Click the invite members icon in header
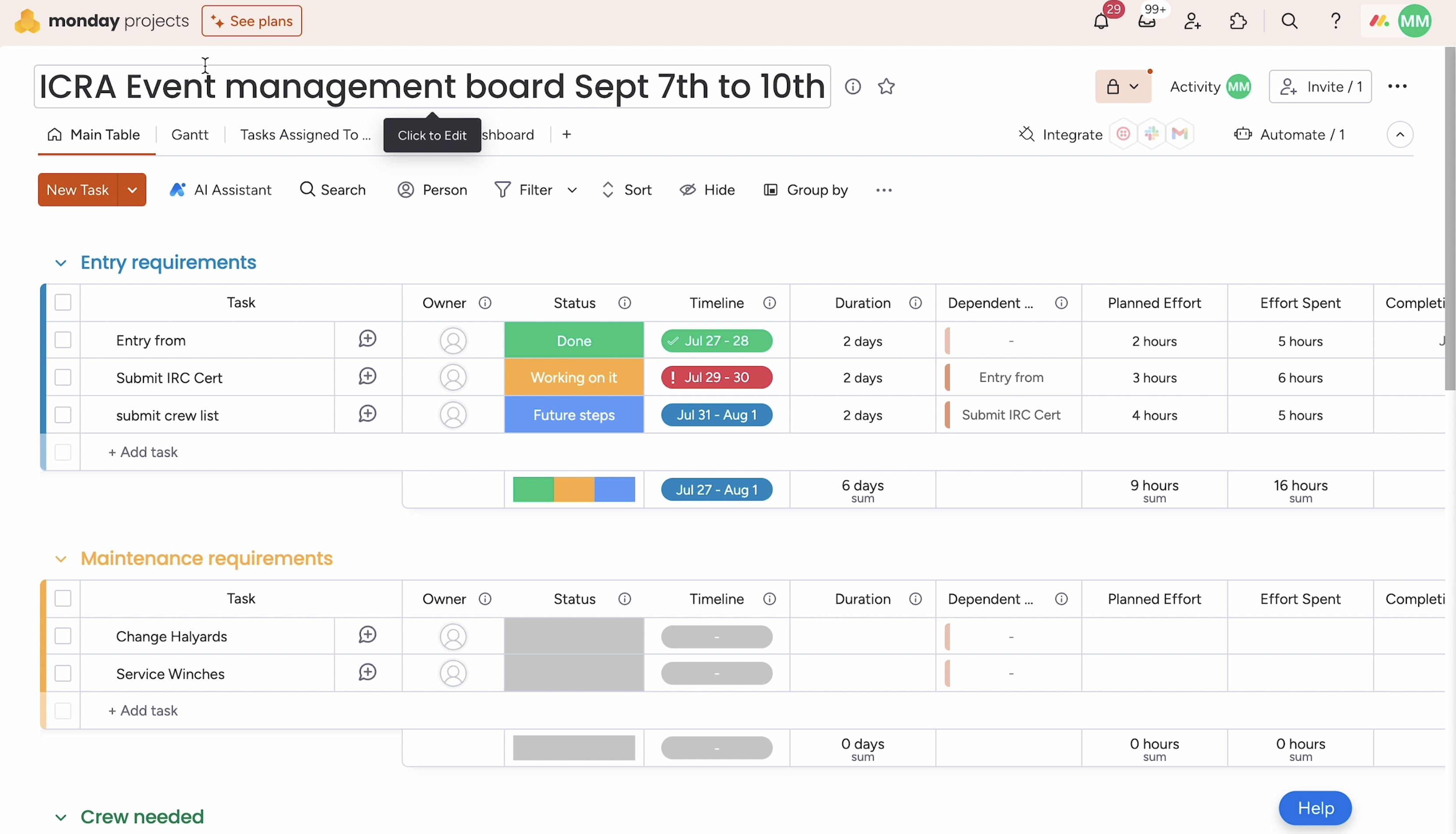 (1192, 22)
